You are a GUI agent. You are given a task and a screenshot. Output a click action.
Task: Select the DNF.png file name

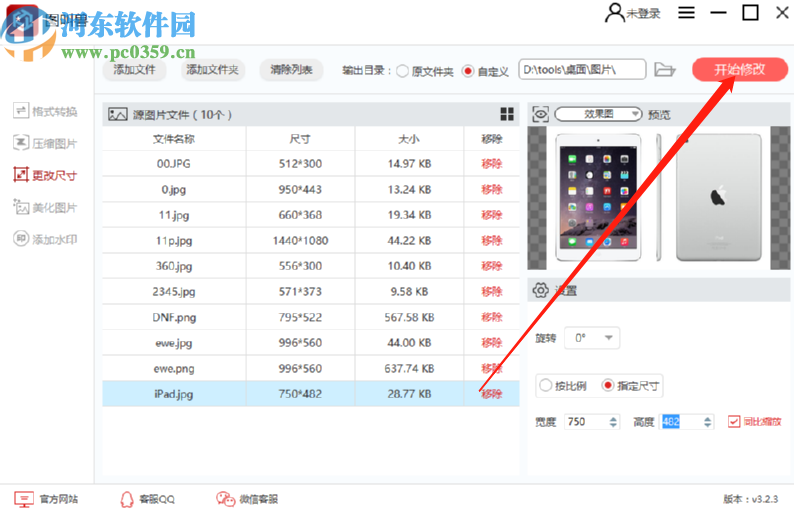(x=174, y=317)
